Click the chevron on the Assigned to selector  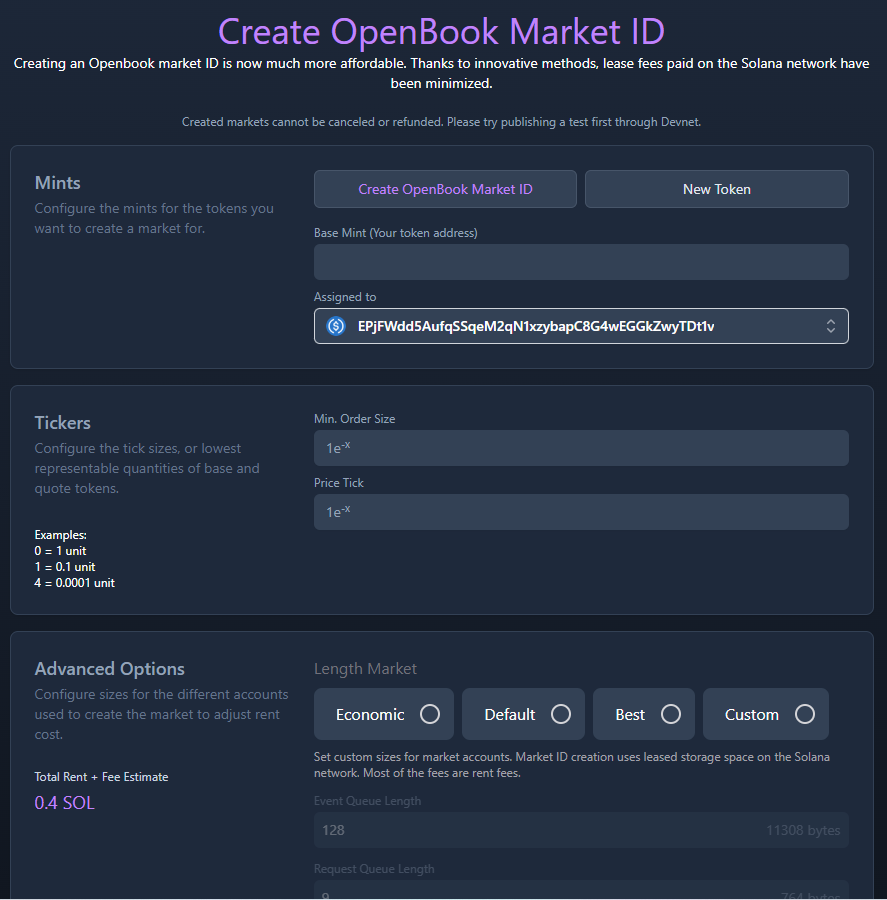click(830, 326)
